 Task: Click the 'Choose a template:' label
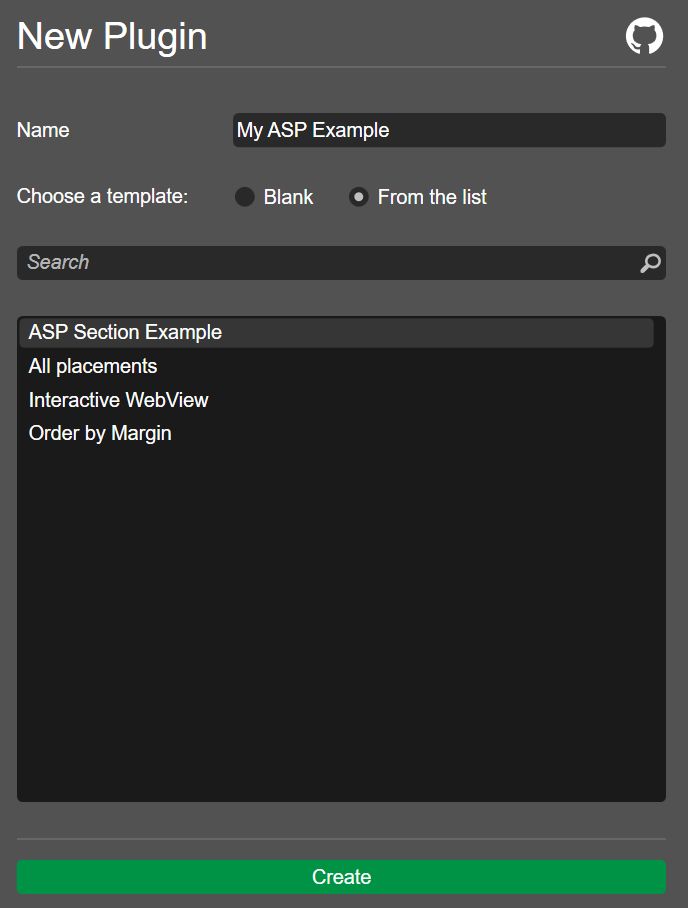coord(103,196)
